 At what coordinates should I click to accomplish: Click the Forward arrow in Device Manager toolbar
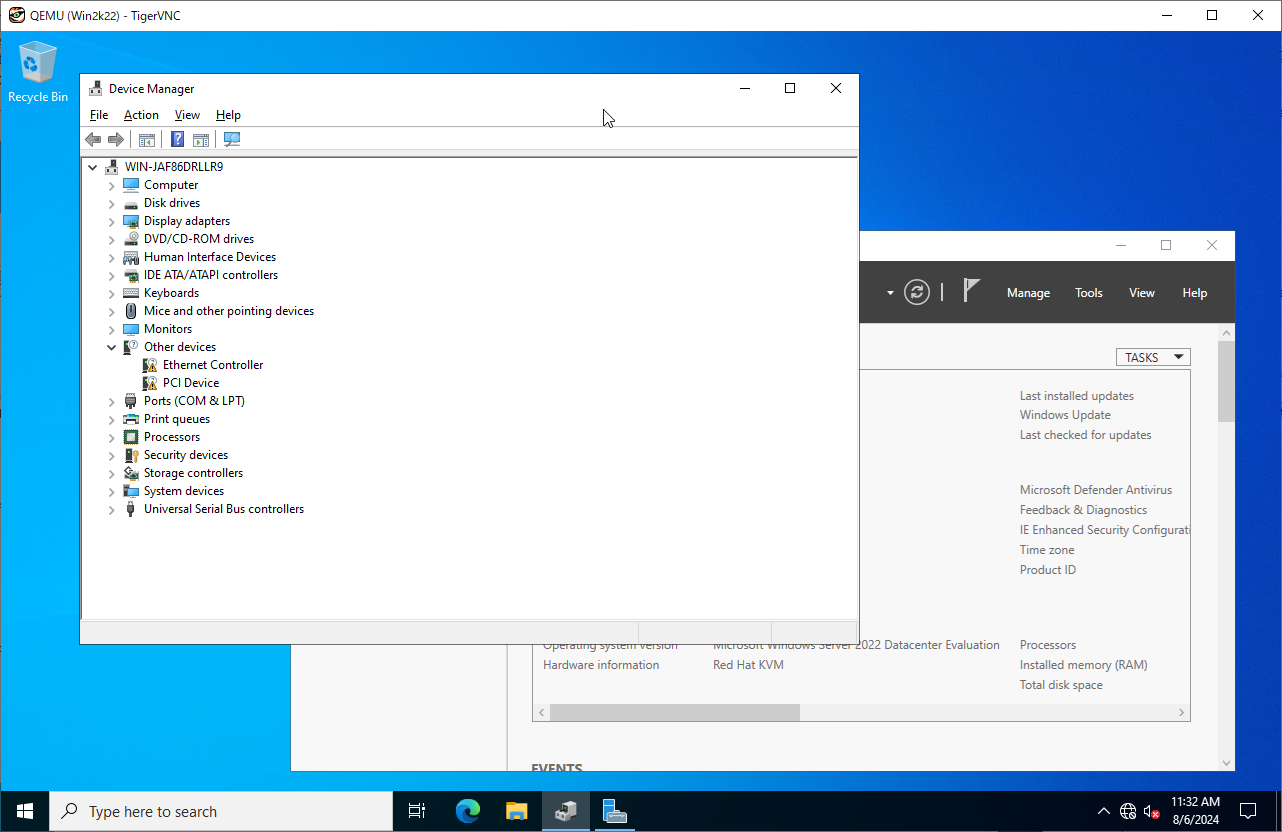[116, 139]
